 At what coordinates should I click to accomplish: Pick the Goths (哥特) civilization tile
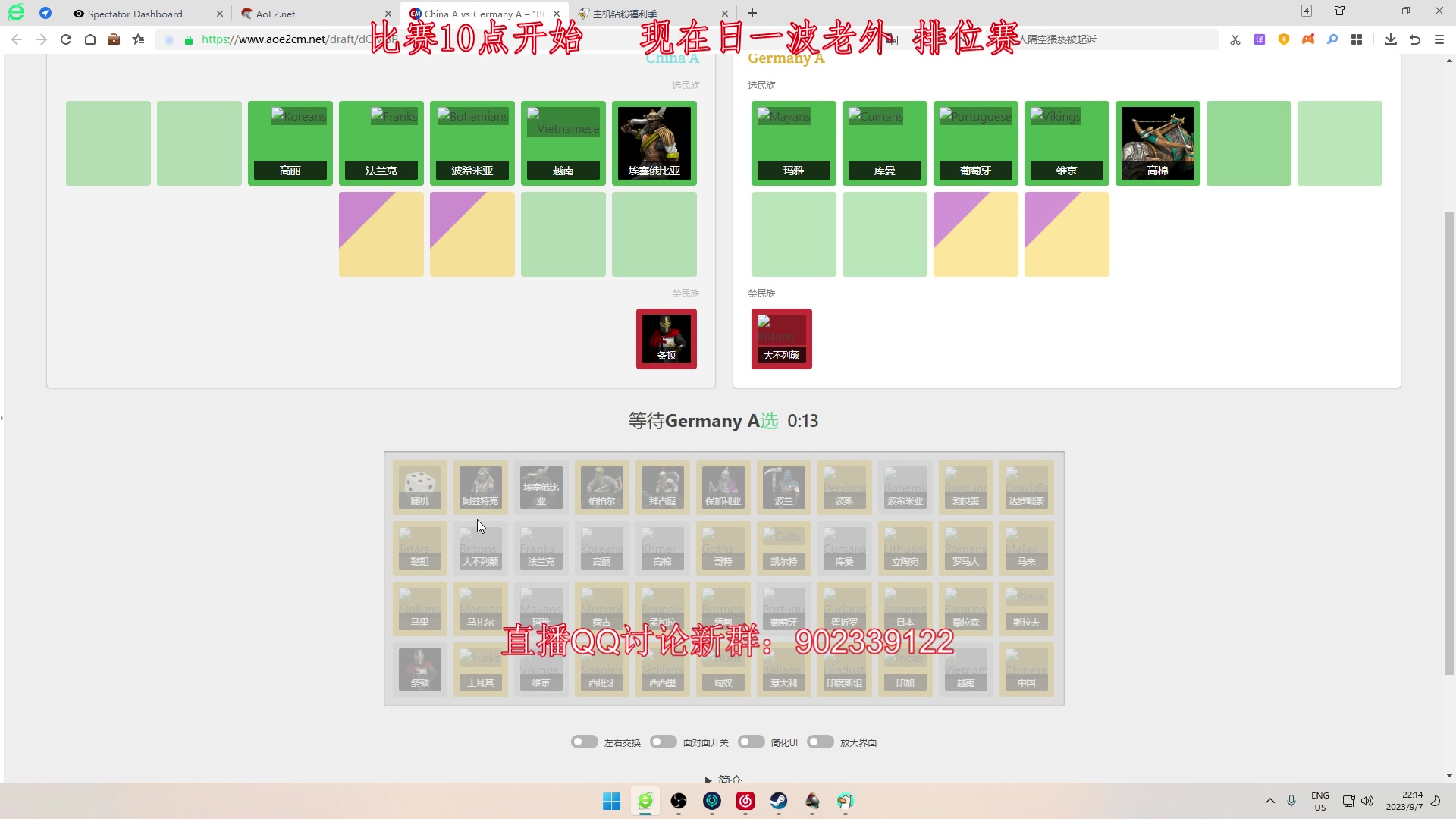pos(723,548)
